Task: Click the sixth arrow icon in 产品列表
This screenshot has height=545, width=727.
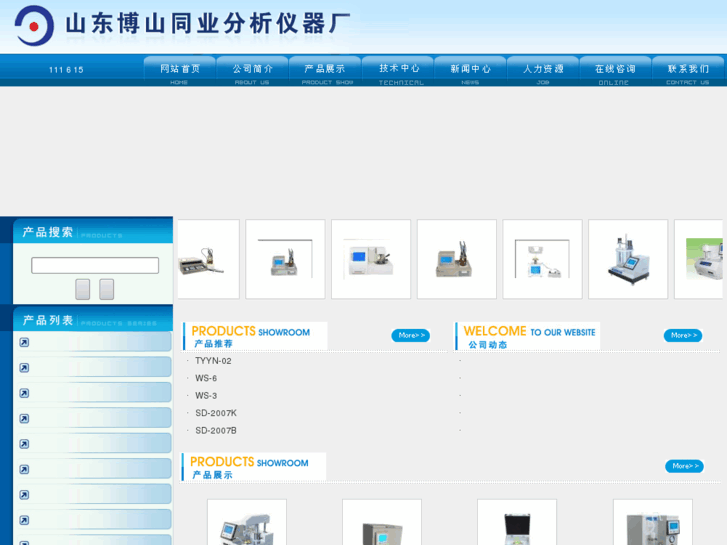Action: (x=24, y=469)
